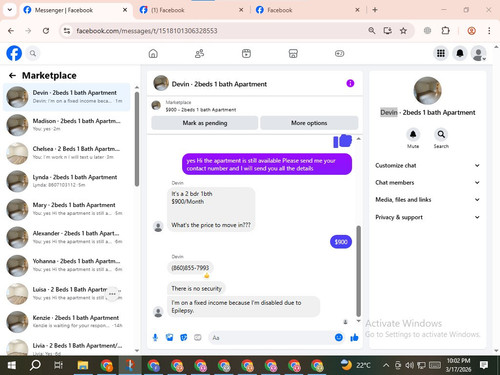Select the Devin conversation in list
Screen dimensions: 500x375
(x=67, y=97)
